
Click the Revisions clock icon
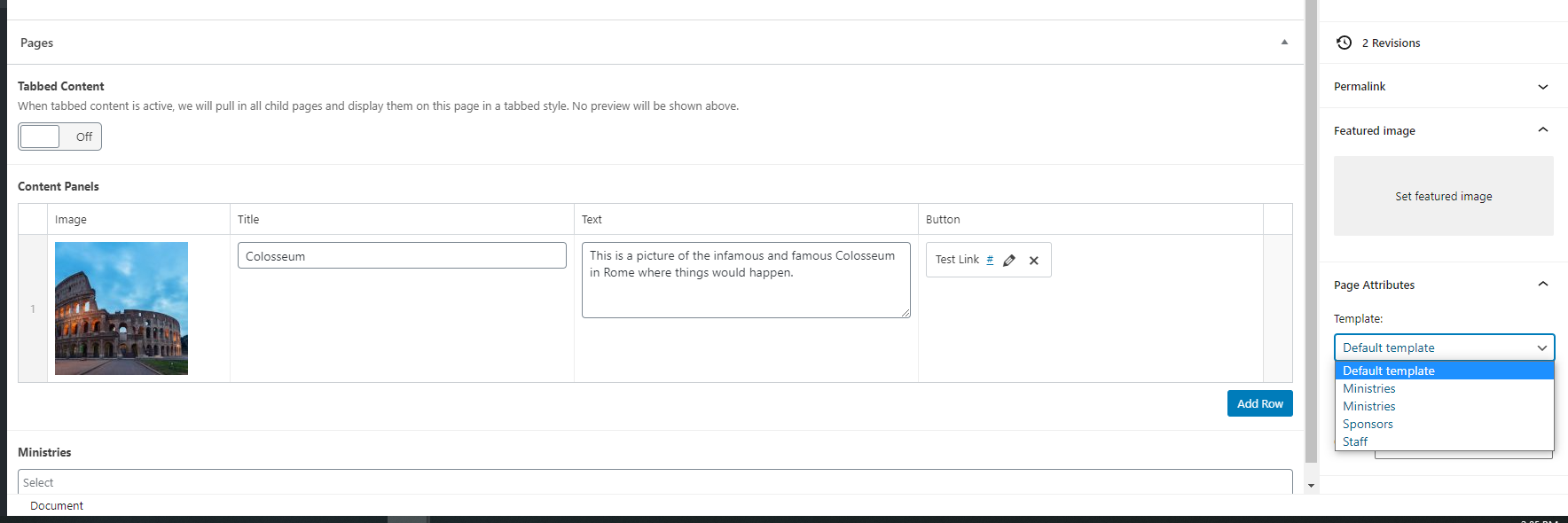point(1344,43)
